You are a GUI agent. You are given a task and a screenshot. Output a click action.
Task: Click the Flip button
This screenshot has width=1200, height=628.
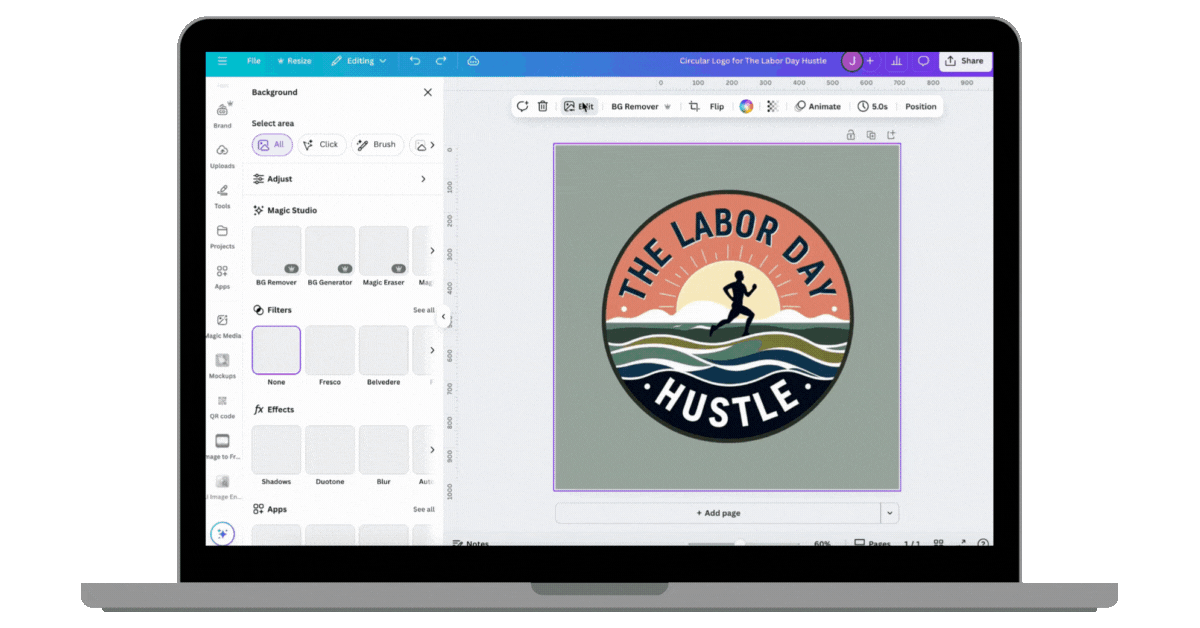(717, 106)
